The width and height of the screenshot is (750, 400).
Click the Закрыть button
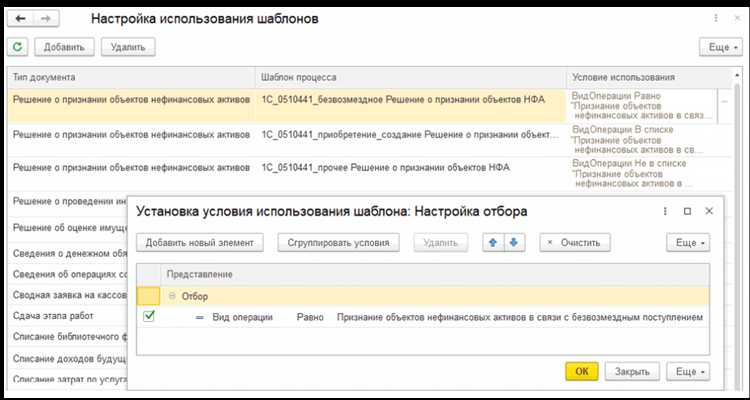coord(632,371)
